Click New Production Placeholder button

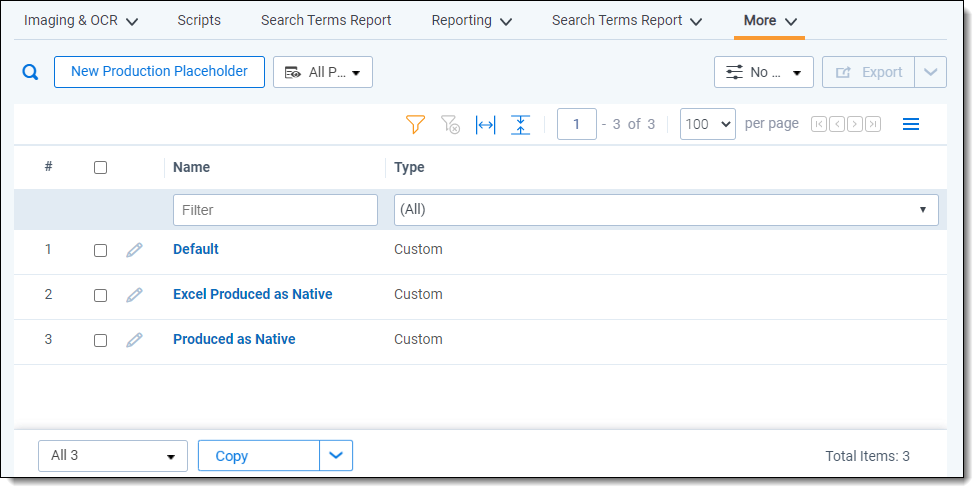[159, 72]
